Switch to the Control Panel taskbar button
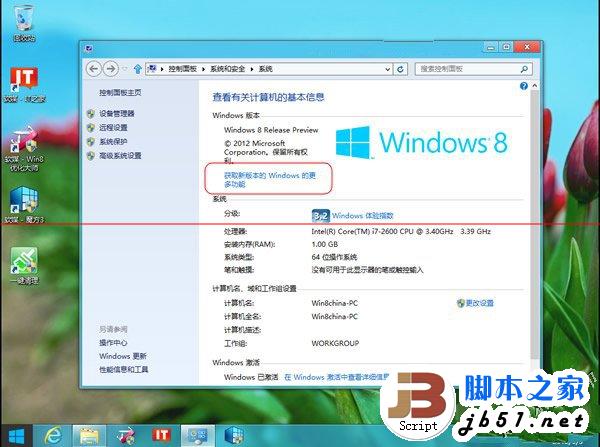600x447 pixels. (x=197, y=436)
